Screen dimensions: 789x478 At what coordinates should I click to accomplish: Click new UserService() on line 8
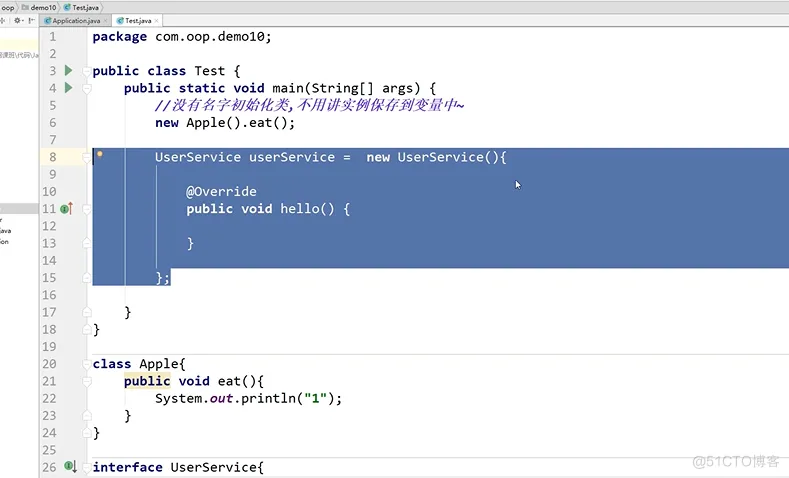(432, 157)
